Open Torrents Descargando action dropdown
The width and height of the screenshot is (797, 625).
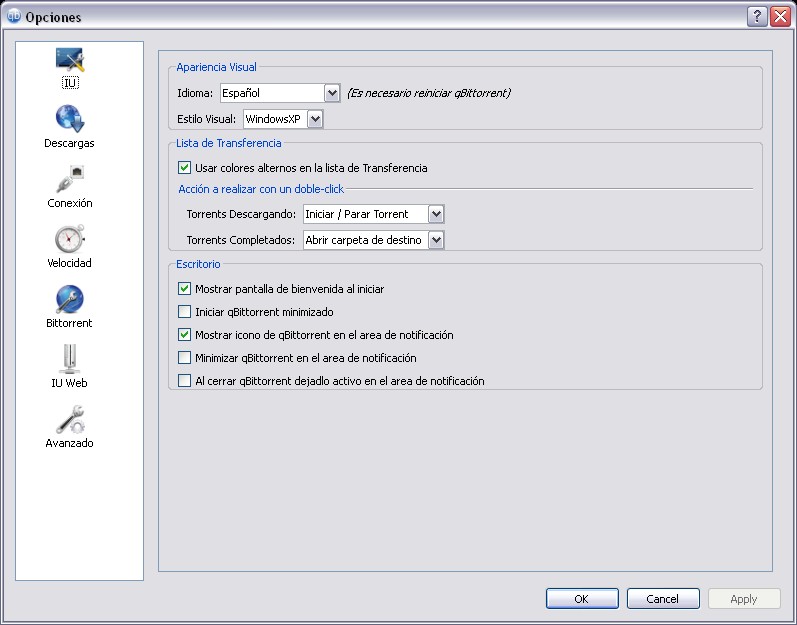click(x=374, y=214)
